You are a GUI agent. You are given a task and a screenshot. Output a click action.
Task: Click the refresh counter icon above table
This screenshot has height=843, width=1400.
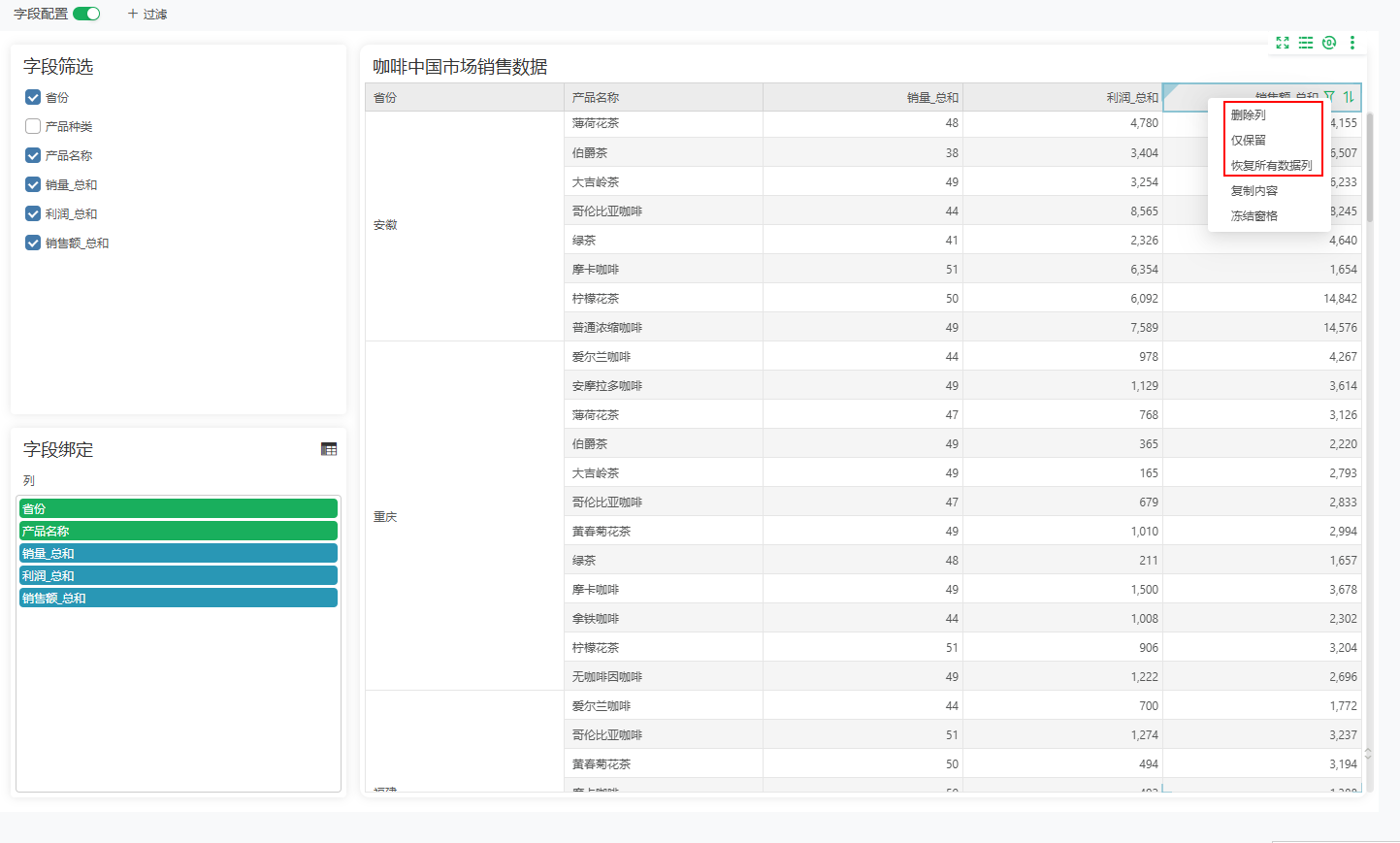point(1329,43)
